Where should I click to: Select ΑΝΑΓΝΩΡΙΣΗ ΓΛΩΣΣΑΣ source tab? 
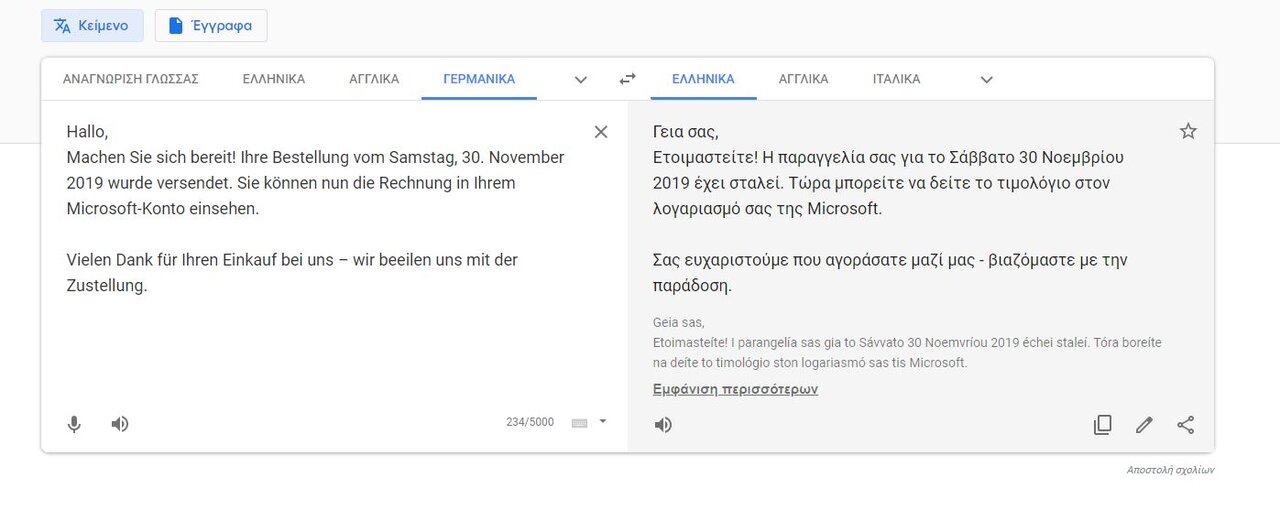pos(131,79)
